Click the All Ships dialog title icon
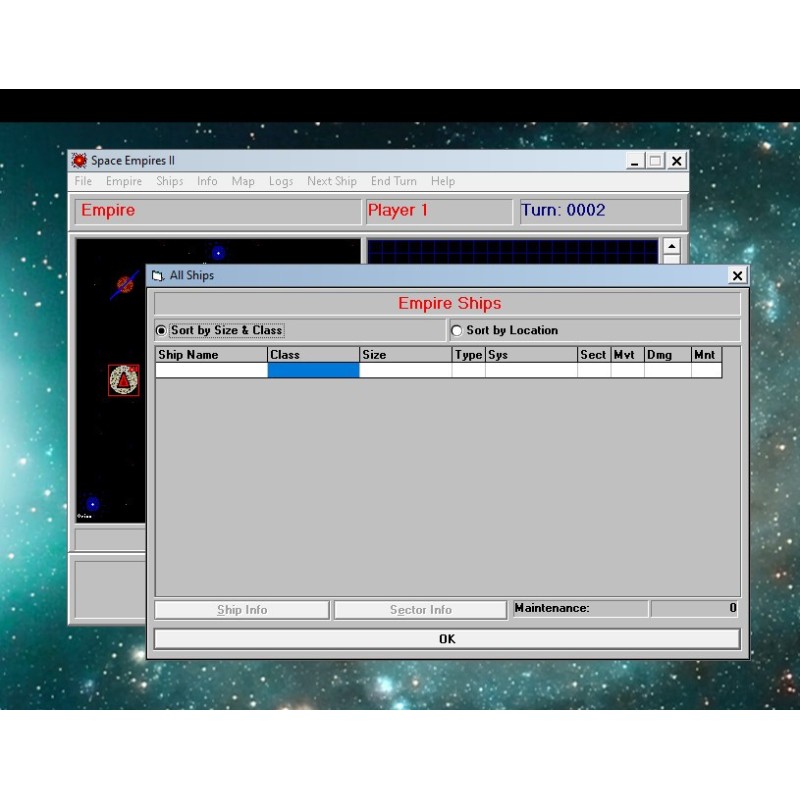The image size is (800, 800). coord(158,276)
